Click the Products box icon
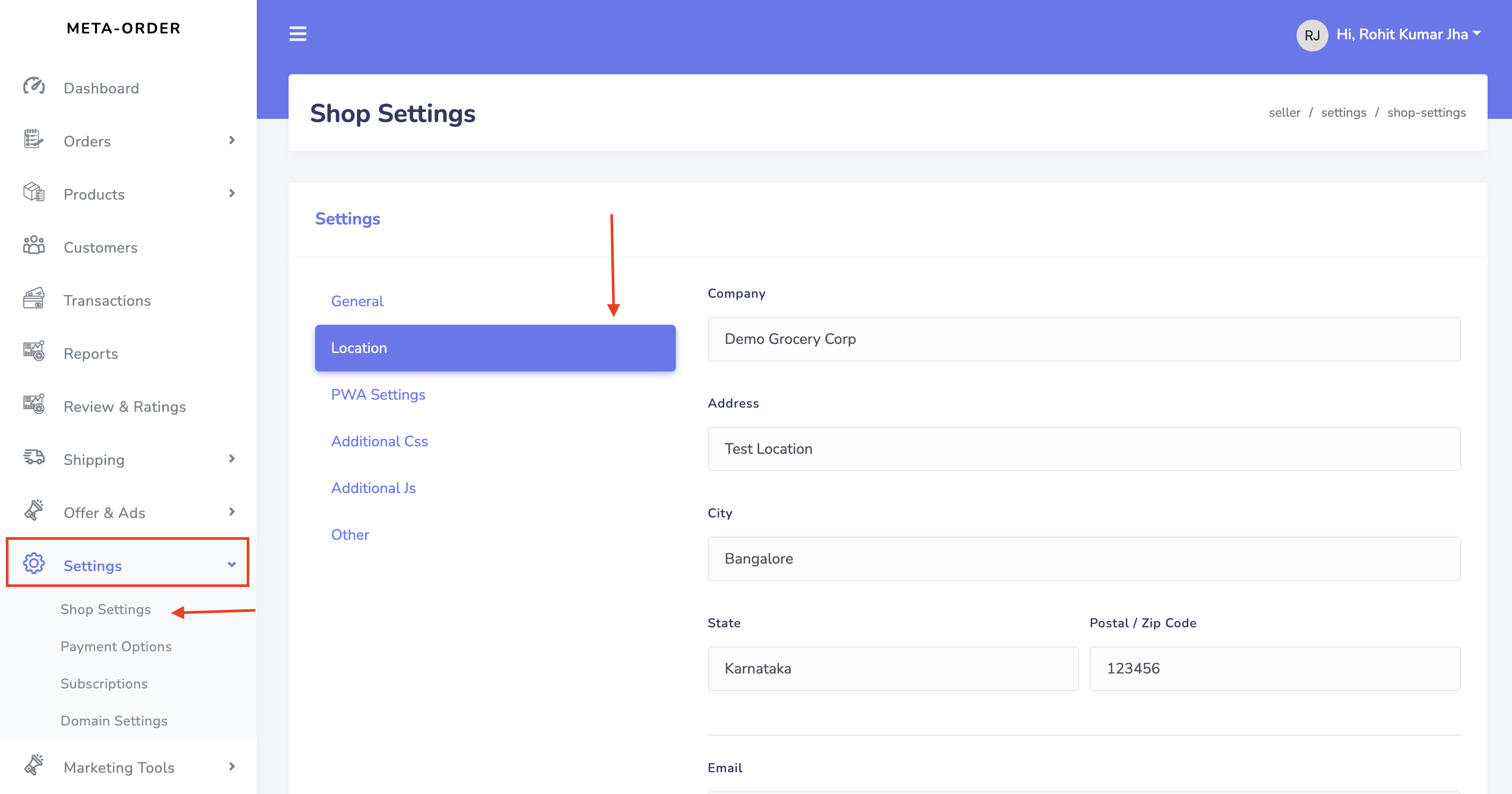The width and height of the screenshot is (1512, 794). [33, 193]
